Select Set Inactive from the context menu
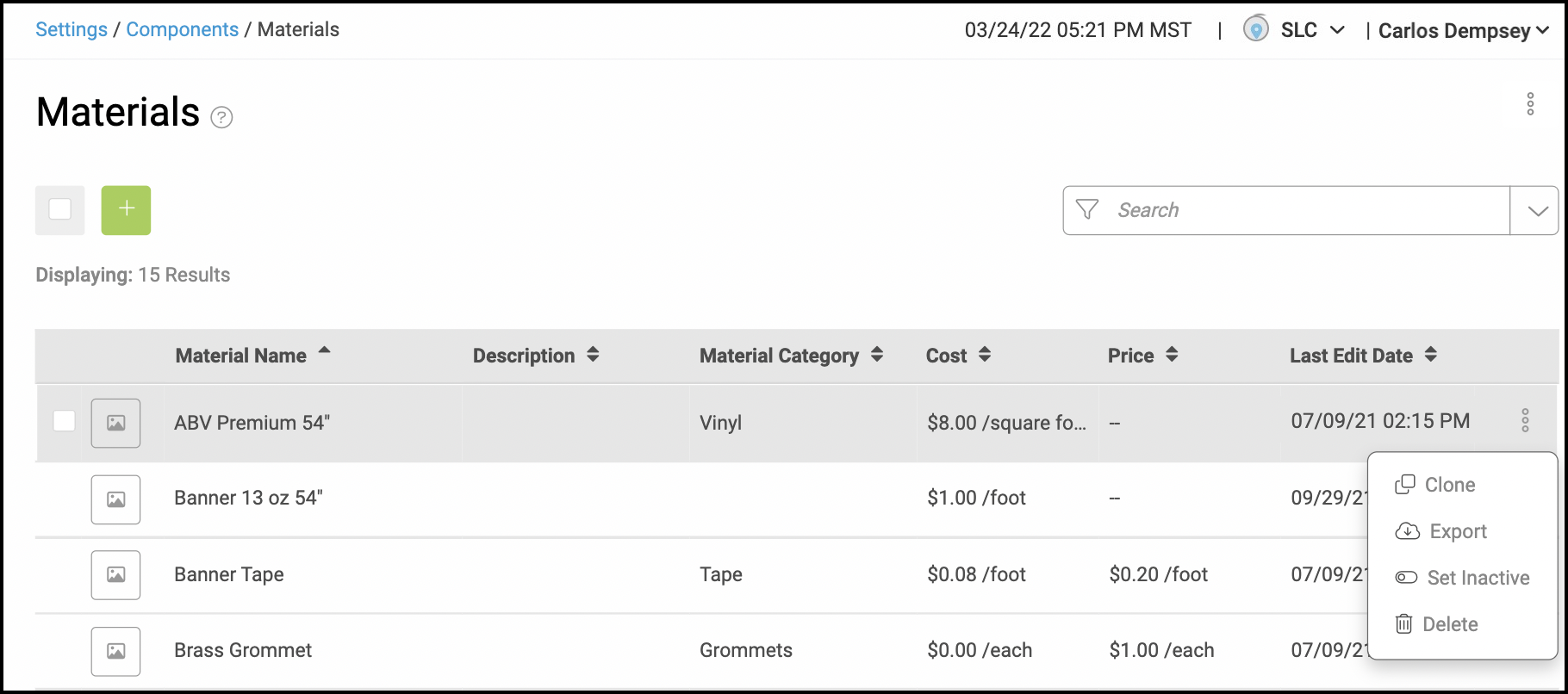Image resolution: width=1568 pixels, height=694 pixels. point(1463,578)
